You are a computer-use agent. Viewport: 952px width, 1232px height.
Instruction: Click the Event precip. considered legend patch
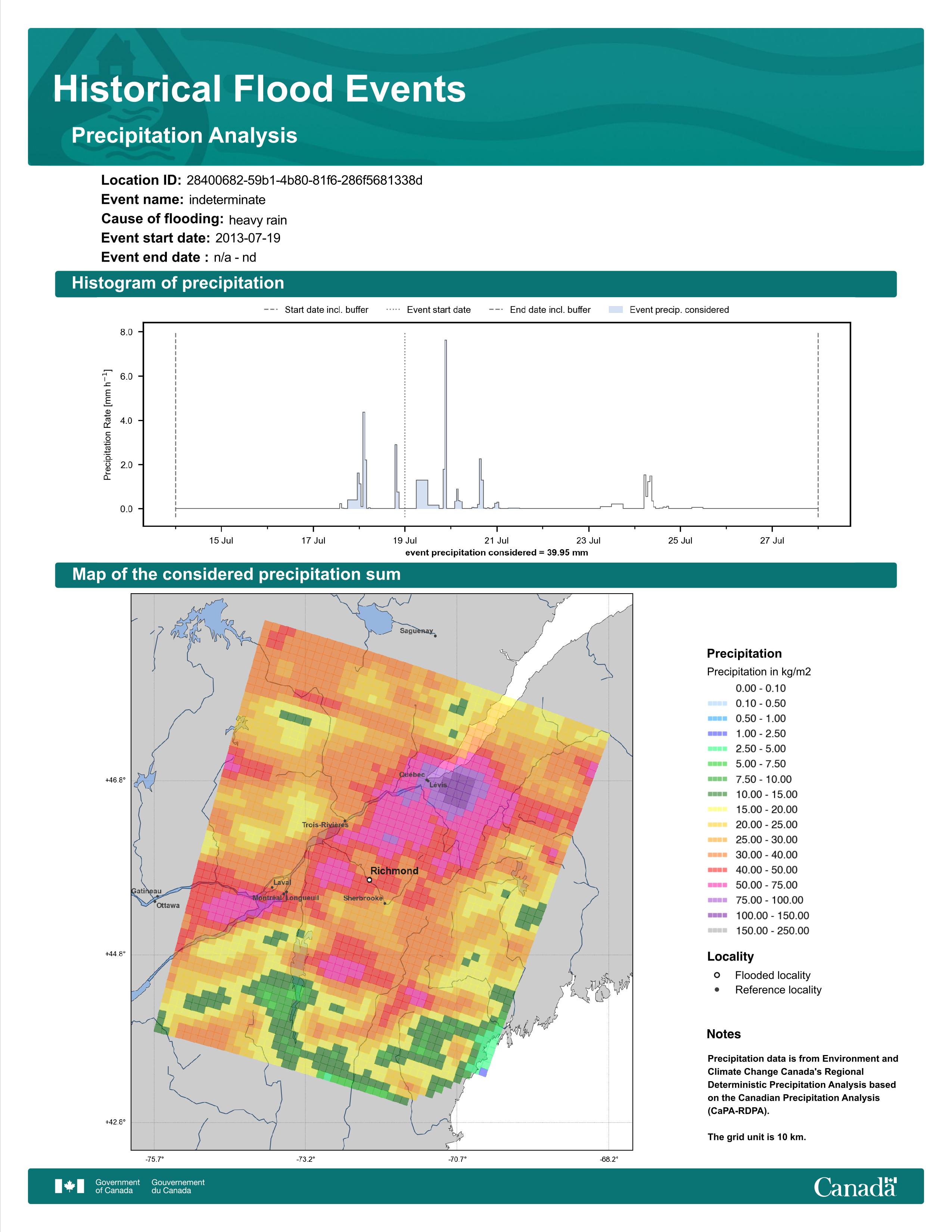click(616, 310)
